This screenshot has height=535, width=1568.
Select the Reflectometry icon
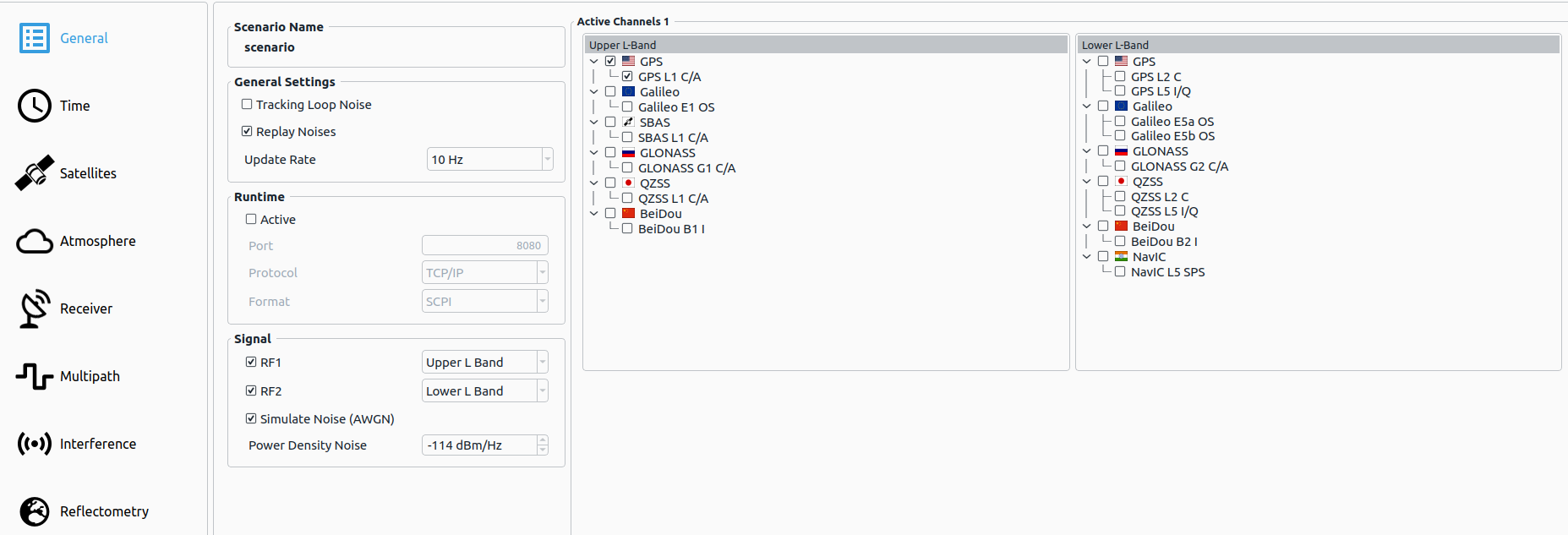click(35, 511)
